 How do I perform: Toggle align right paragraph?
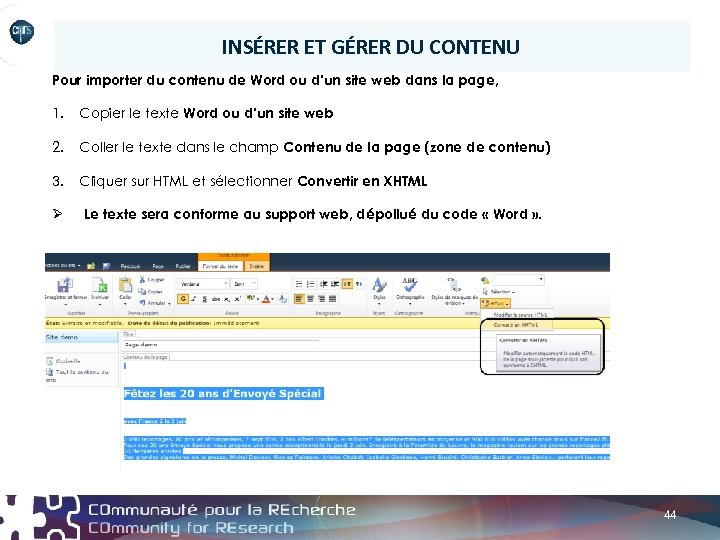pyautogui.click(x=321, y=299)
